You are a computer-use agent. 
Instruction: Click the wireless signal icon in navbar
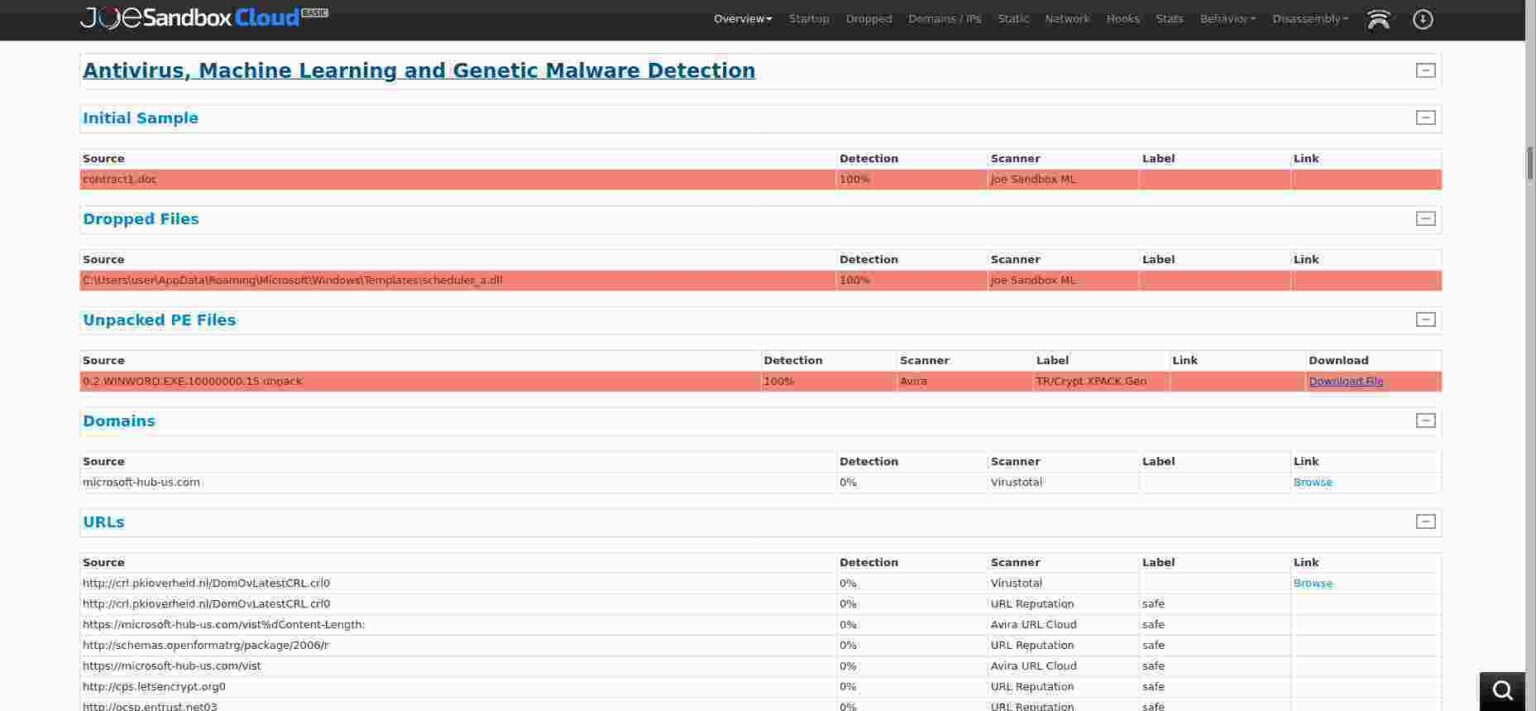[1378, 19]
